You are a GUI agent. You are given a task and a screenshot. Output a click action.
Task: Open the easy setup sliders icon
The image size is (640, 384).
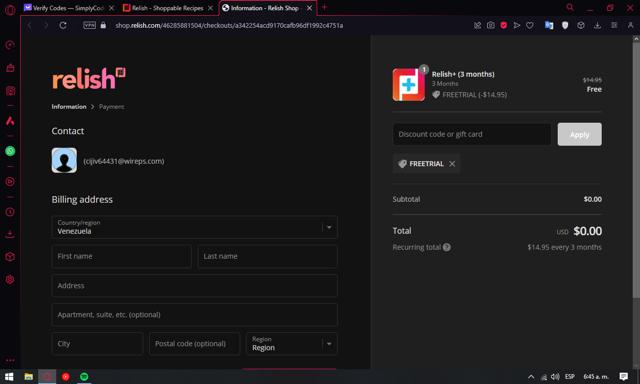coord(614,25)
